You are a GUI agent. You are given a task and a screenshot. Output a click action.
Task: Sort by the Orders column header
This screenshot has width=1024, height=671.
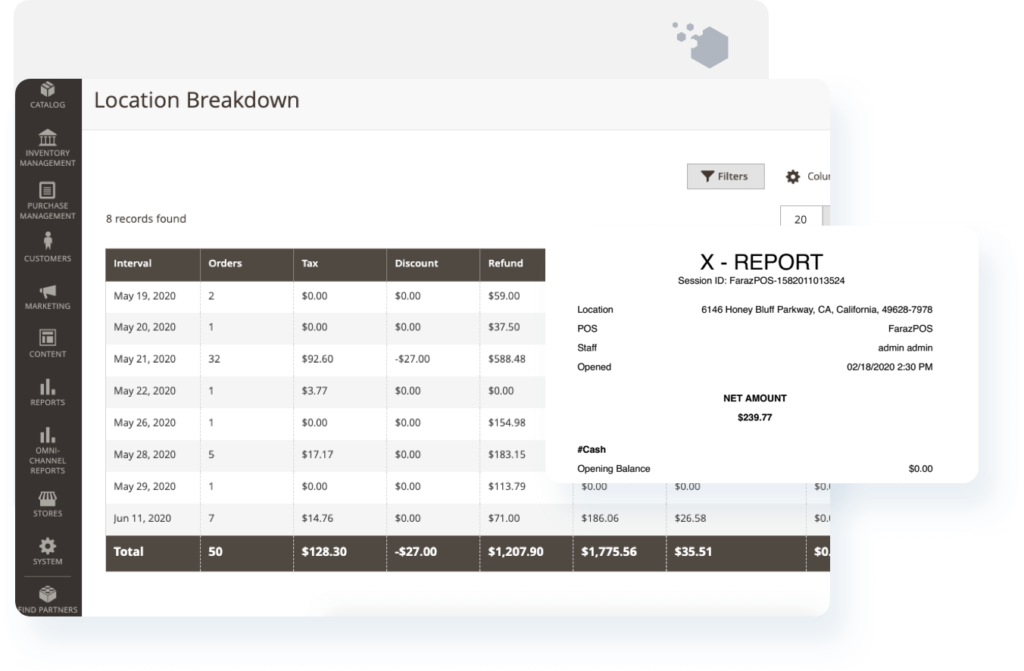[225, 264]
